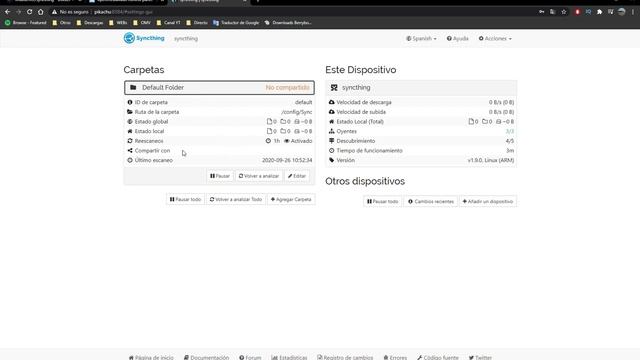640x360 pixels.
Task: Click Pausar todo under the folders list
Action: [x=185, y=199]
